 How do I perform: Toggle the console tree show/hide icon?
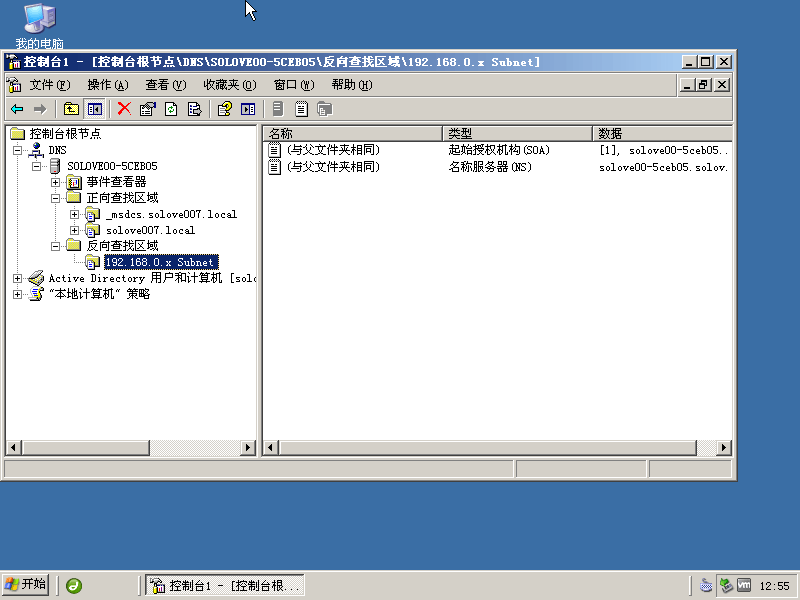coord(95,109)
